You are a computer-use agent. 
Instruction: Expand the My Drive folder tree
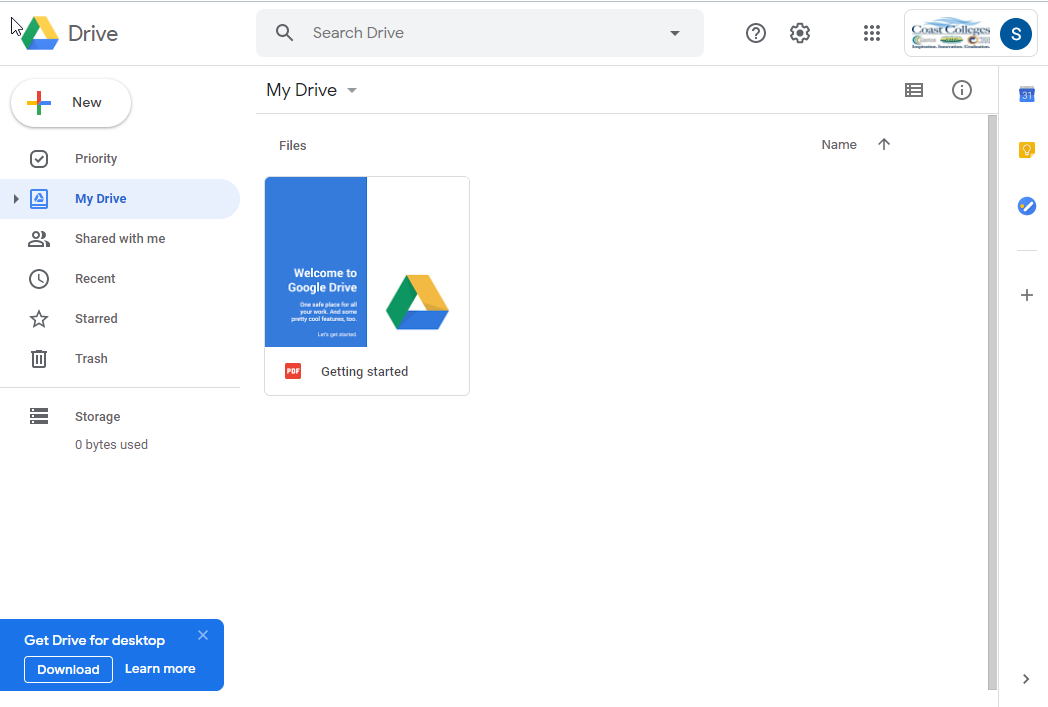(16, 199)
